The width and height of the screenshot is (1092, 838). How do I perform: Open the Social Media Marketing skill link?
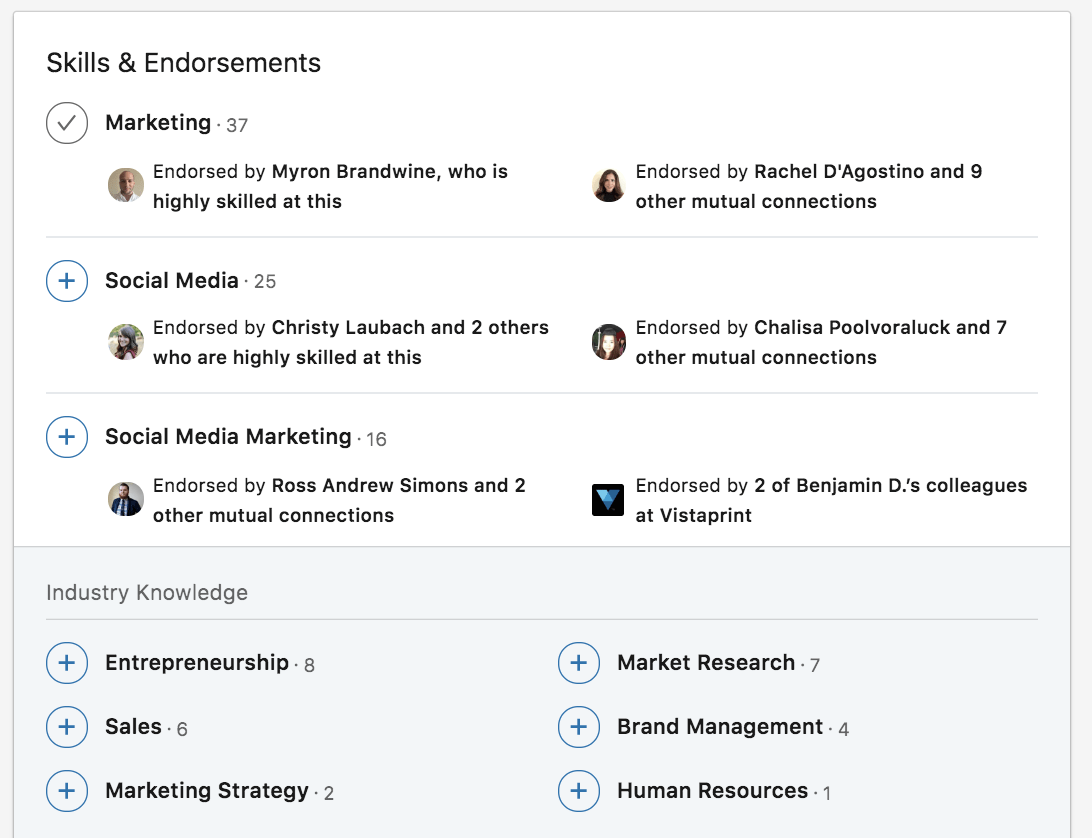[228, 437]
